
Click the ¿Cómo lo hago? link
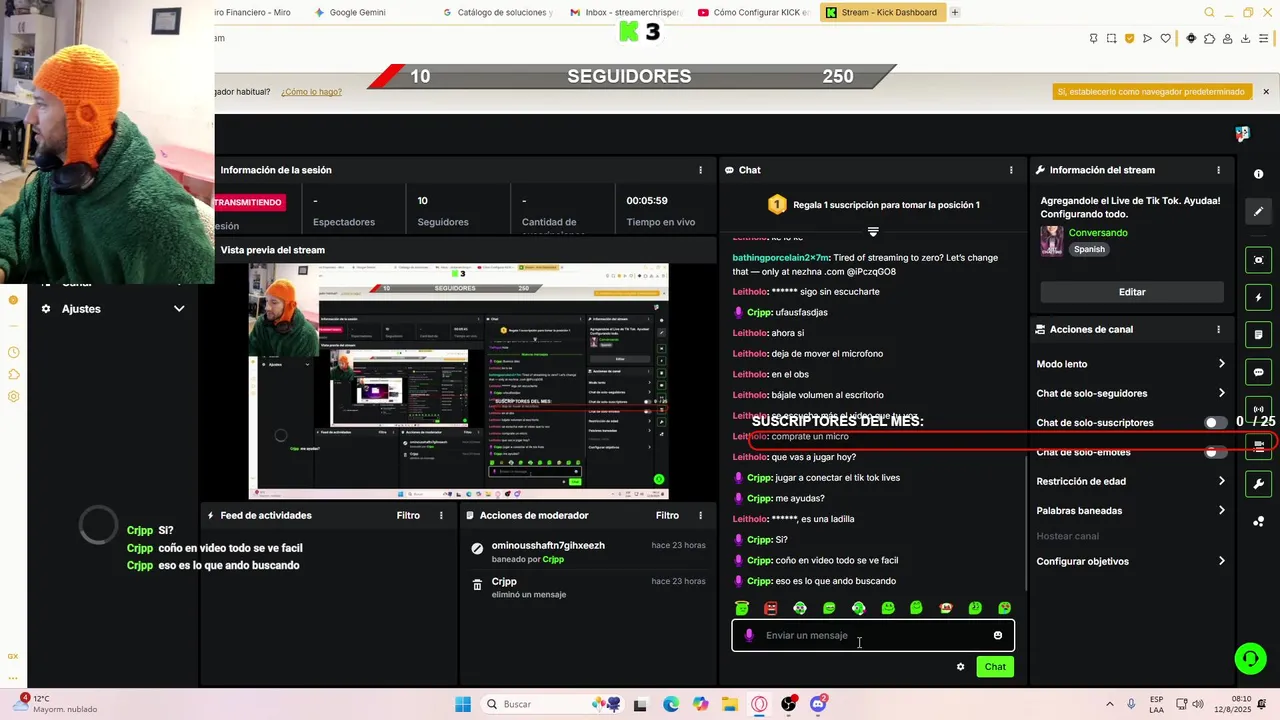pyautogui.click(x=311, y=91)
